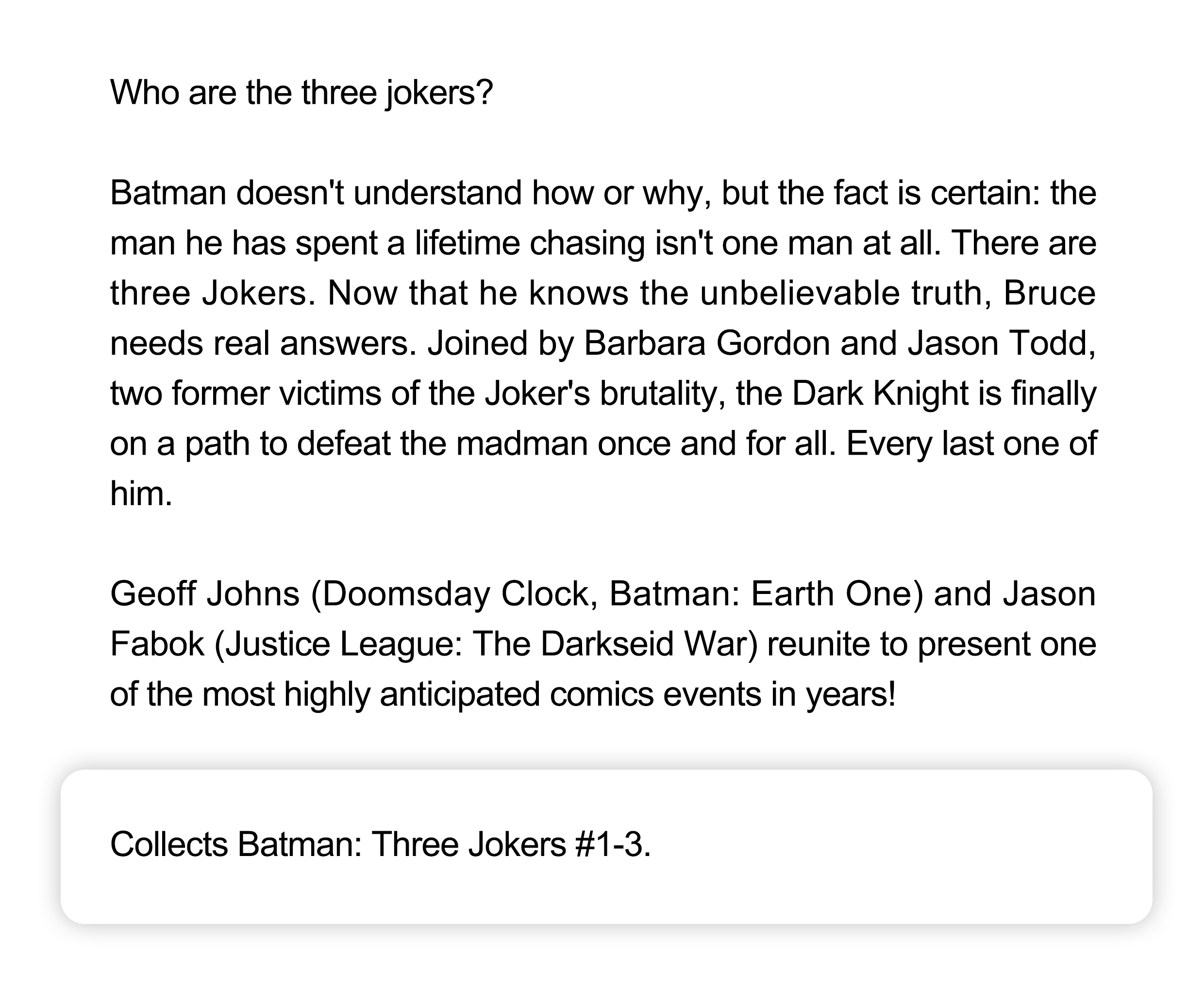Click the name "Geoff Johns"
The image size is (1204, 988).
pos(204,593)
